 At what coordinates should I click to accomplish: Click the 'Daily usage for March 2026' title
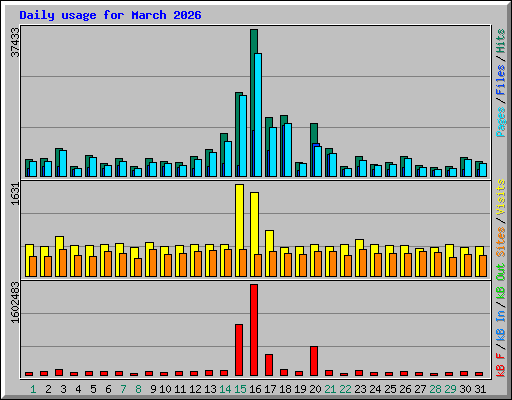[x=110, y=15]
